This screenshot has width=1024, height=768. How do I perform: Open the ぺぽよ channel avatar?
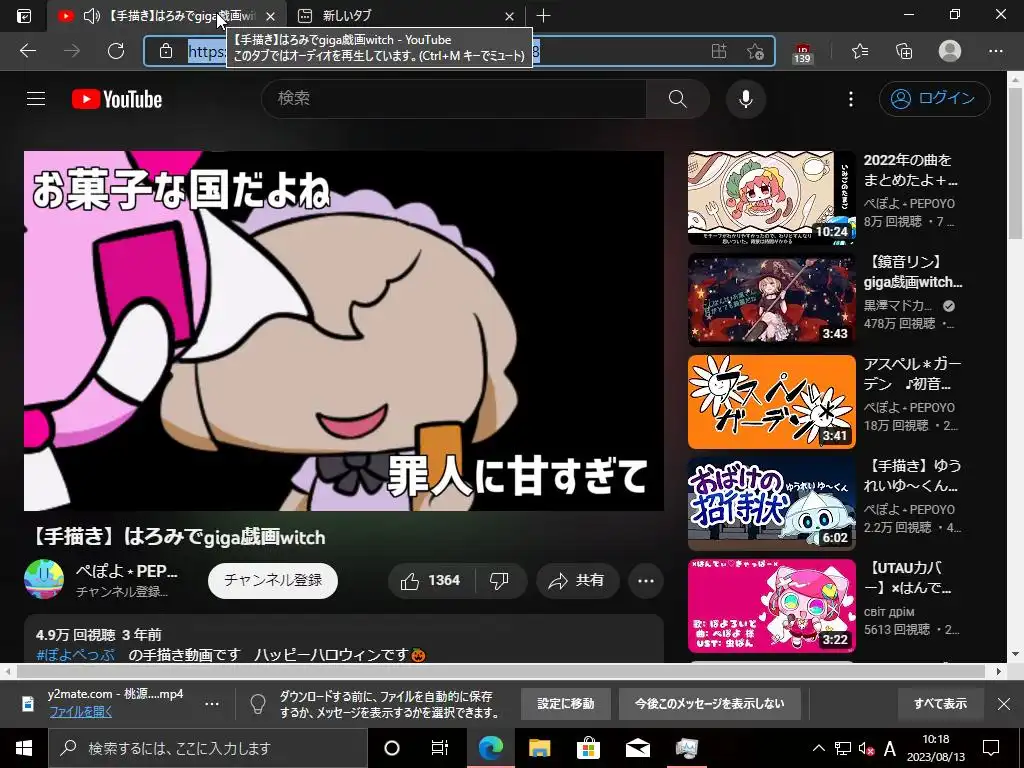pos(44,579)
